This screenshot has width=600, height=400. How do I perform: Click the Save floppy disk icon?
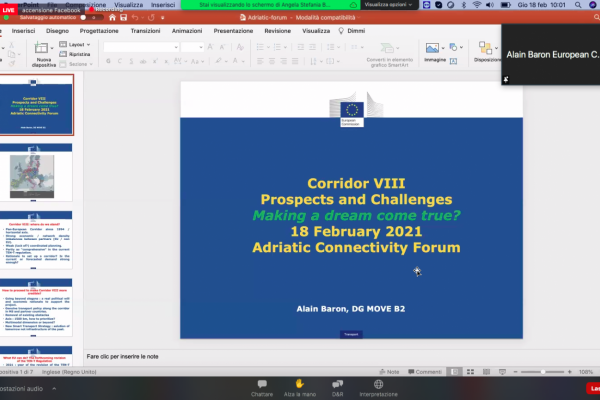[x=123, y=18]
